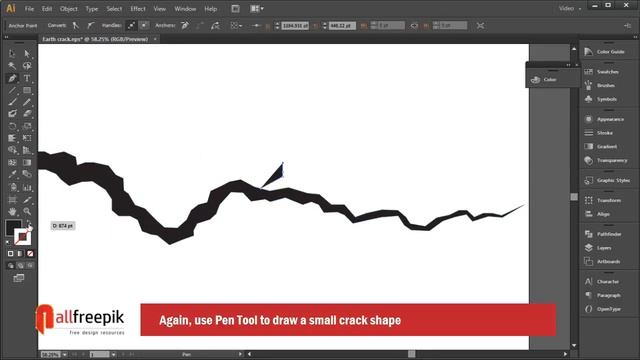
Task: Open the Video workspace switcher dropdown
Action: 570,9
